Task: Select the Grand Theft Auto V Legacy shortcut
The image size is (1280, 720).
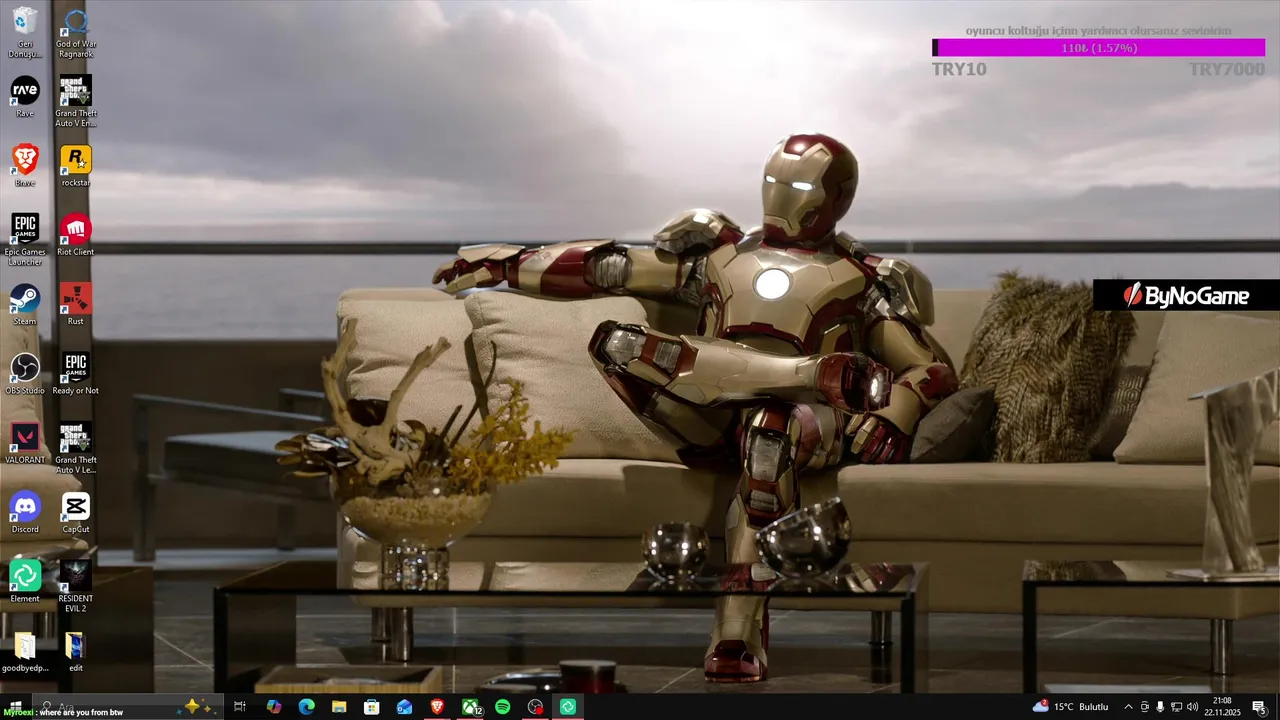Action: point(76,447)
